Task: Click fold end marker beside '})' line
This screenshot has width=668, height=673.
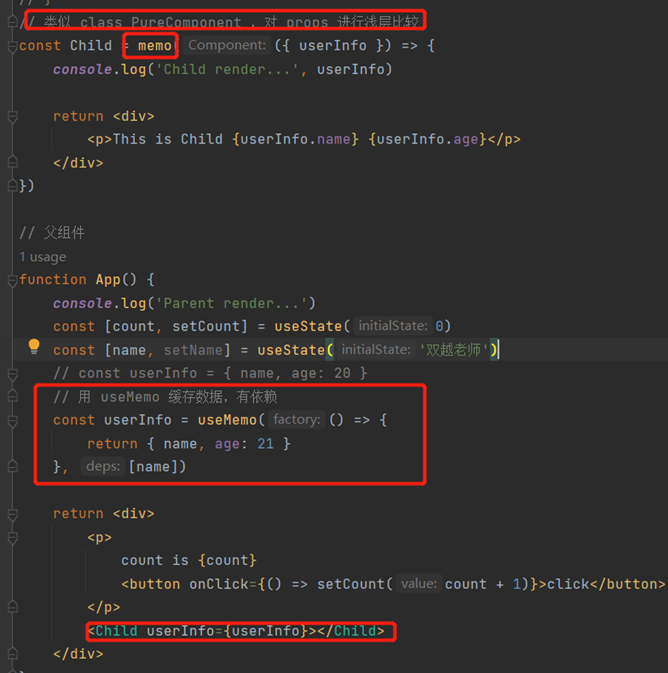Action: pos(12,186)
